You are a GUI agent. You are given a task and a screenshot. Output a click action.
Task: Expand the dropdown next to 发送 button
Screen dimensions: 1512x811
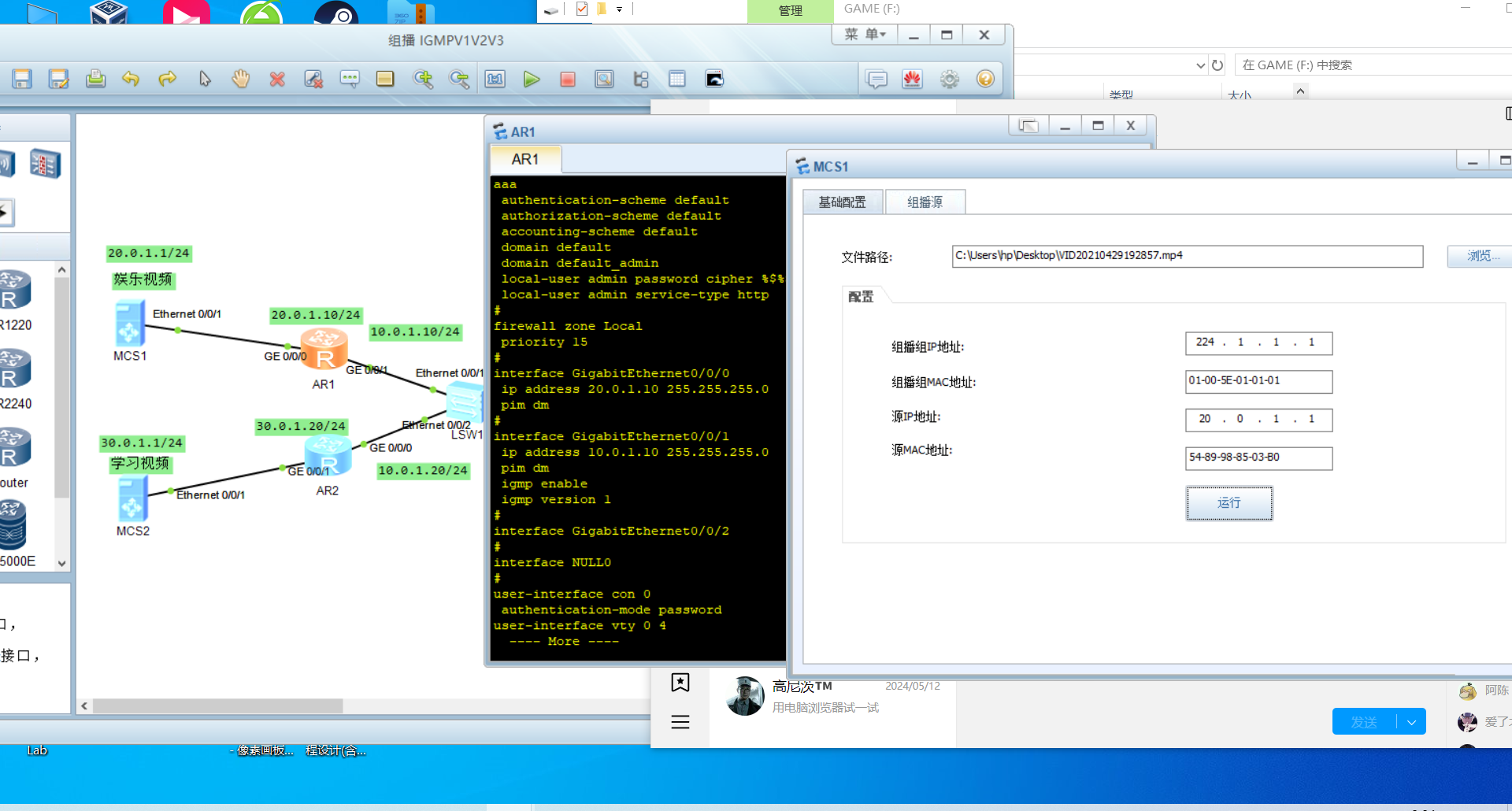click(1411, 722)
